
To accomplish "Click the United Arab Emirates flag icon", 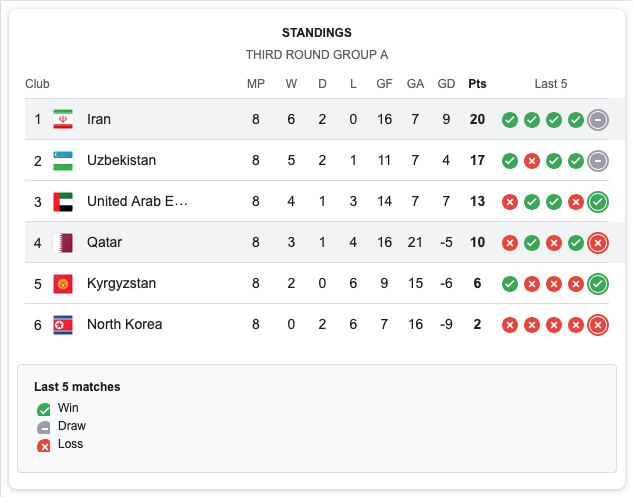I will [63, 201].
